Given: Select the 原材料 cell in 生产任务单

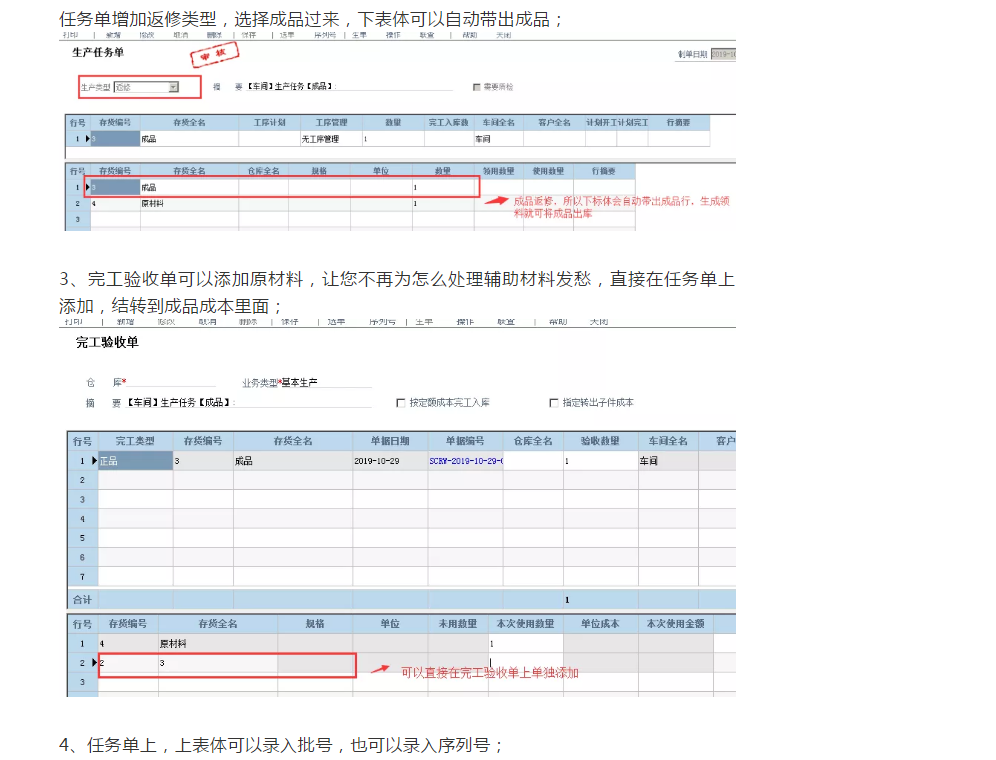Looking at the screenshot, I should 189,203.
